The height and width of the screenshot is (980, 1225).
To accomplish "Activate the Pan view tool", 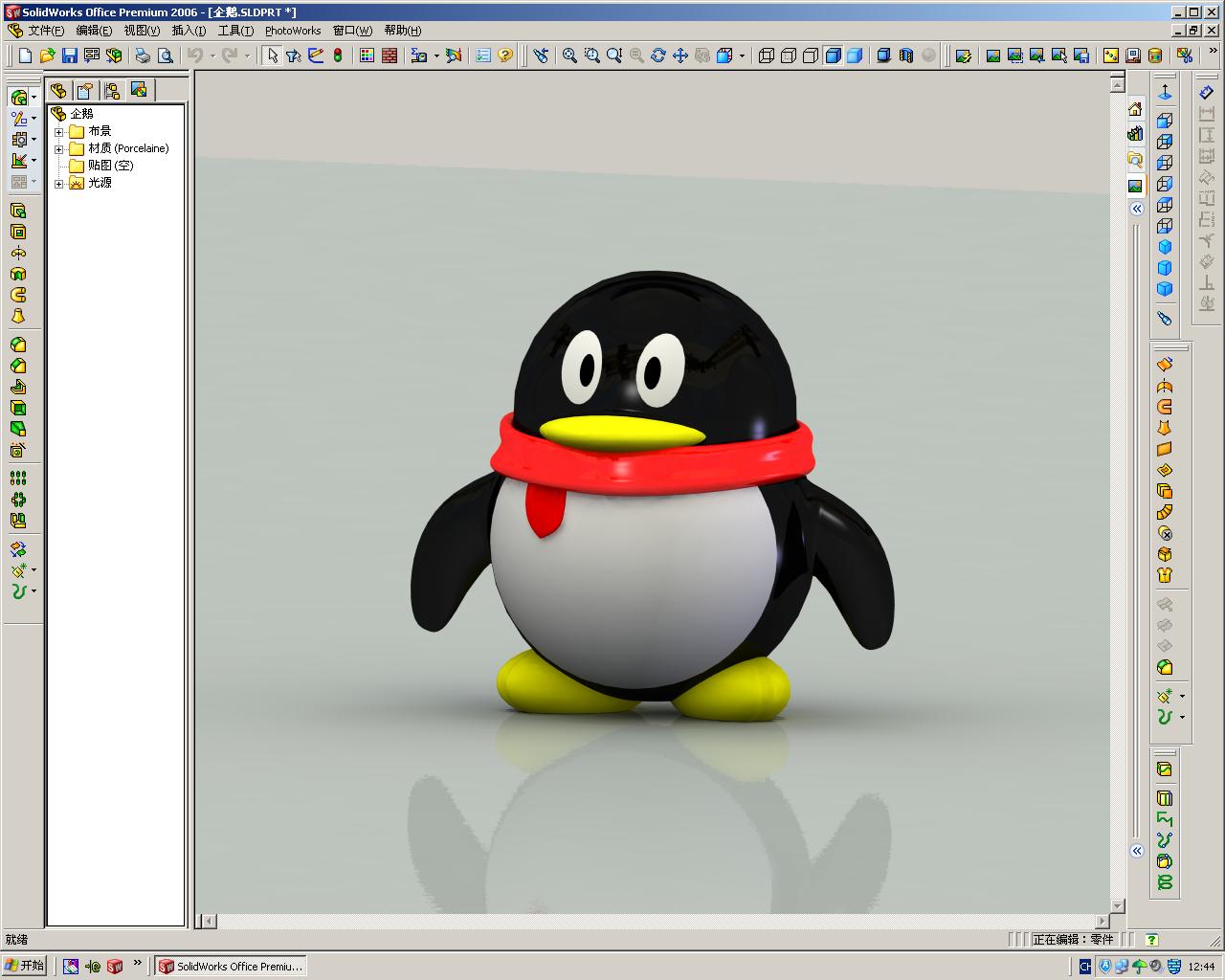I will (680, 56).
